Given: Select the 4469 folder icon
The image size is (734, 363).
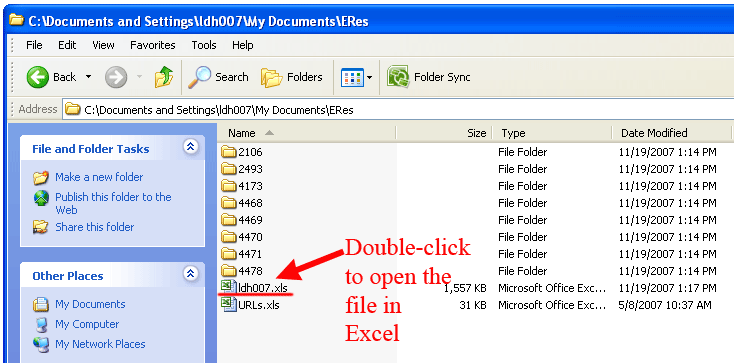Looking at the screenshot, I should [x=228, y=220].
